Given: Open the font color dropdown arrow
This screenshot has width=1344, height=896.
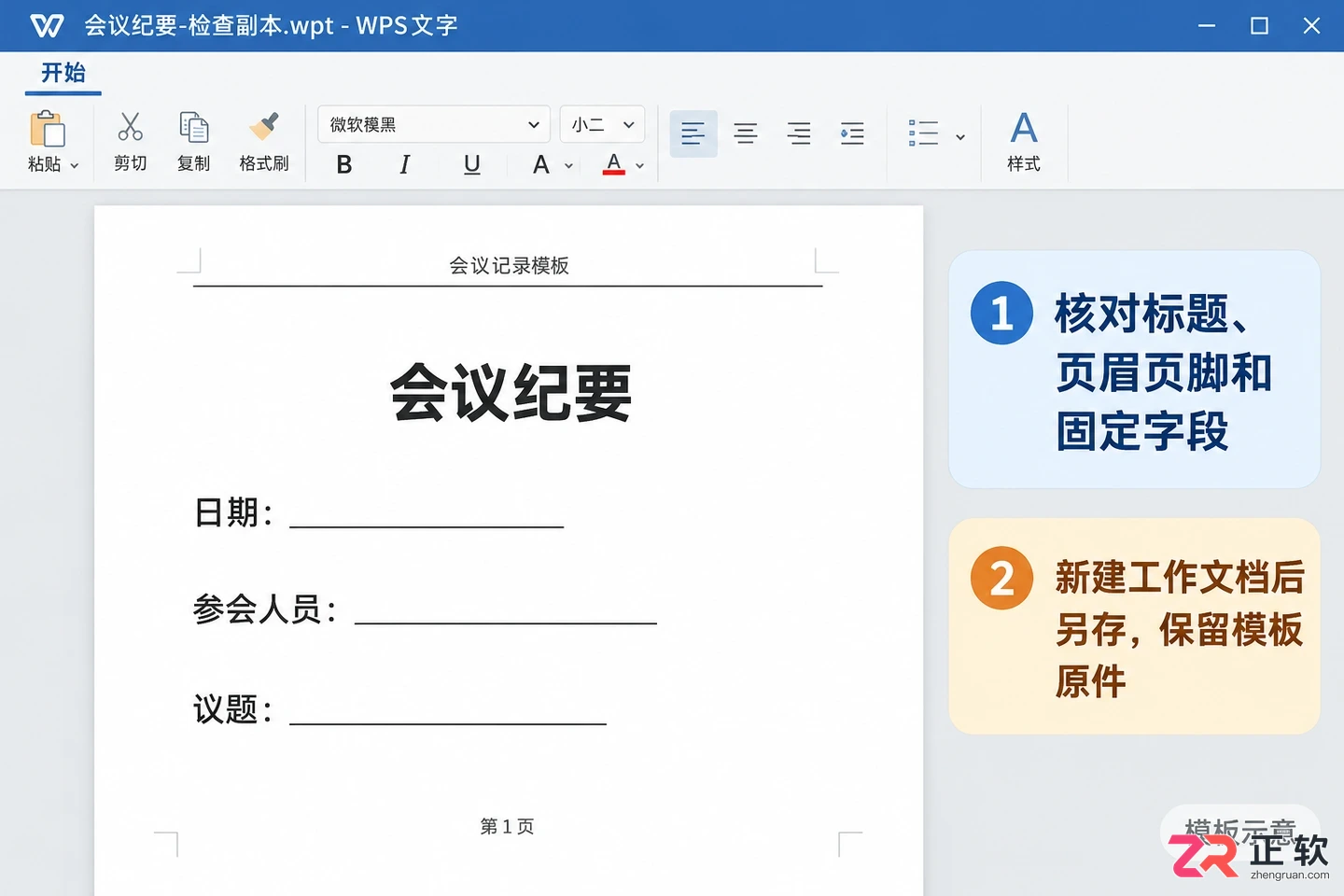Looking at the screenshot, I should [639, 166].
